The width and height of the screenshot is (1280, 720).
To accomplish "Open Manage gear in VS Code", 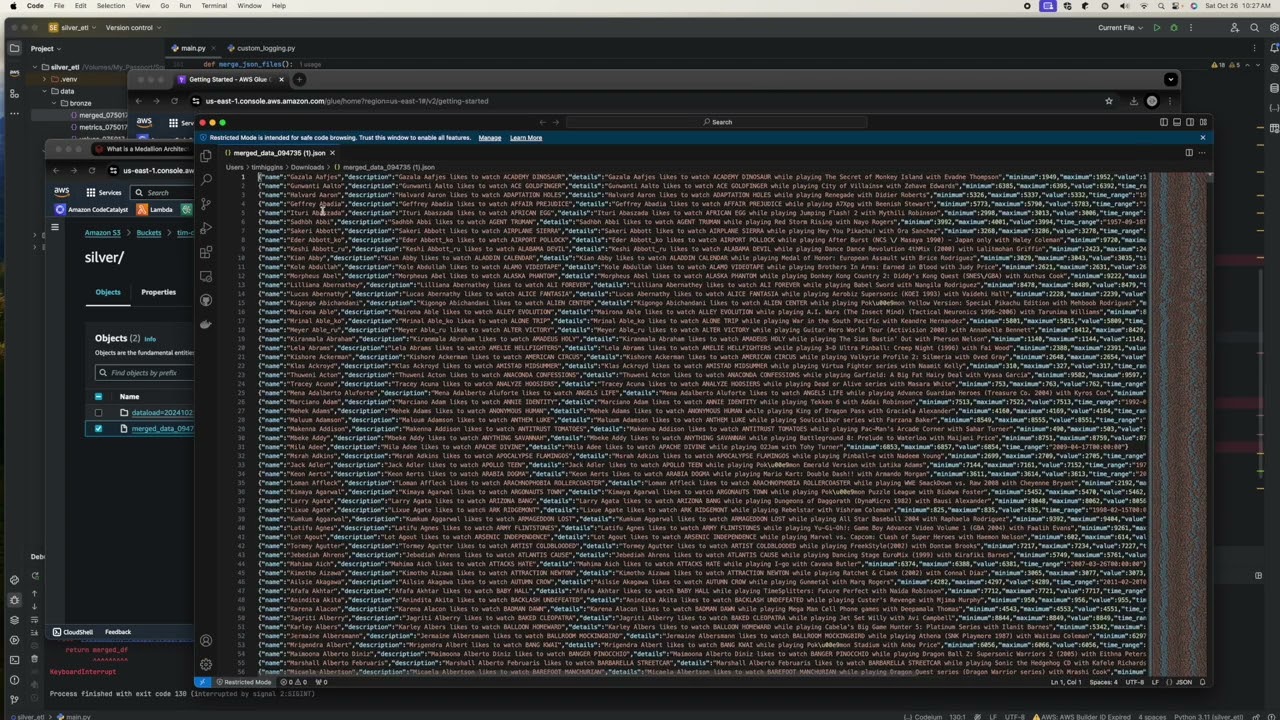I will point(206,664).
